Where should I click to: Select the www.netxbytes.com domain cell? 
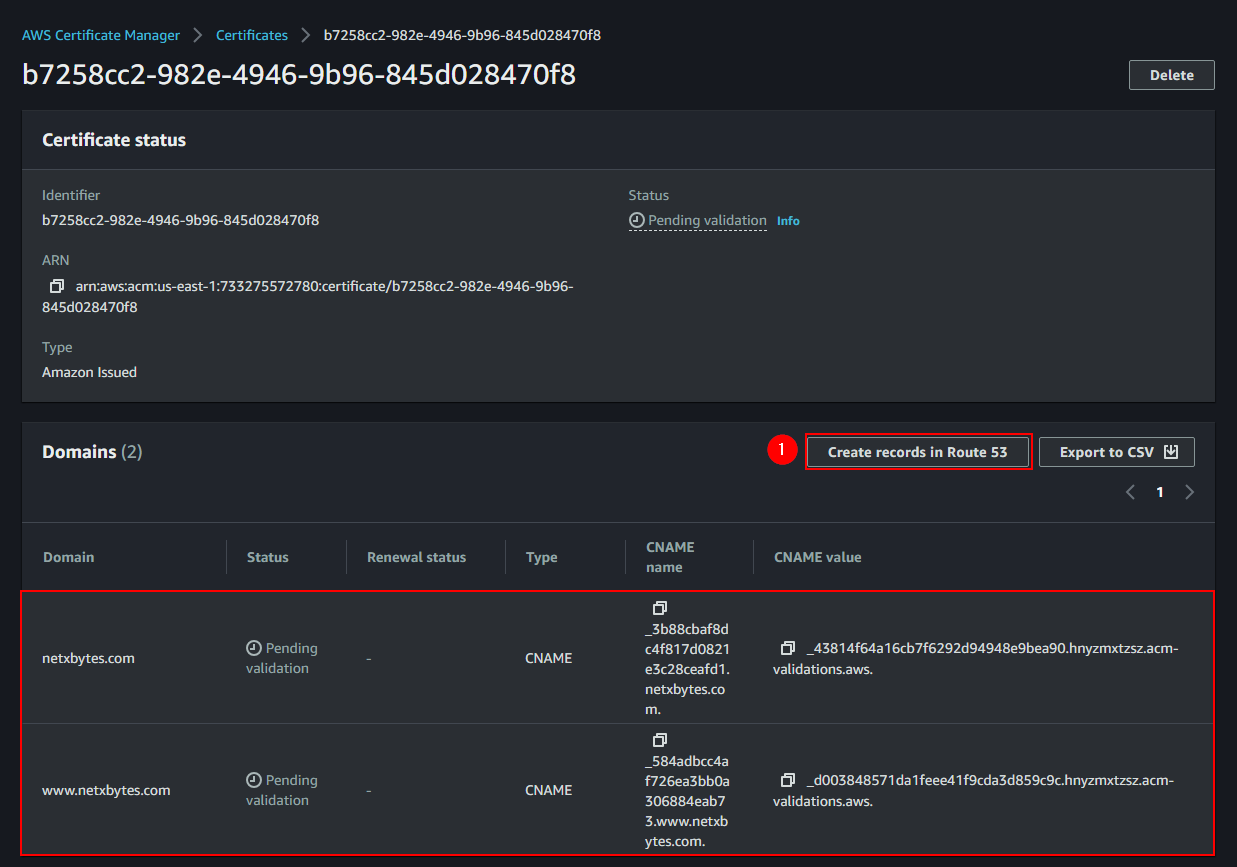106,790
